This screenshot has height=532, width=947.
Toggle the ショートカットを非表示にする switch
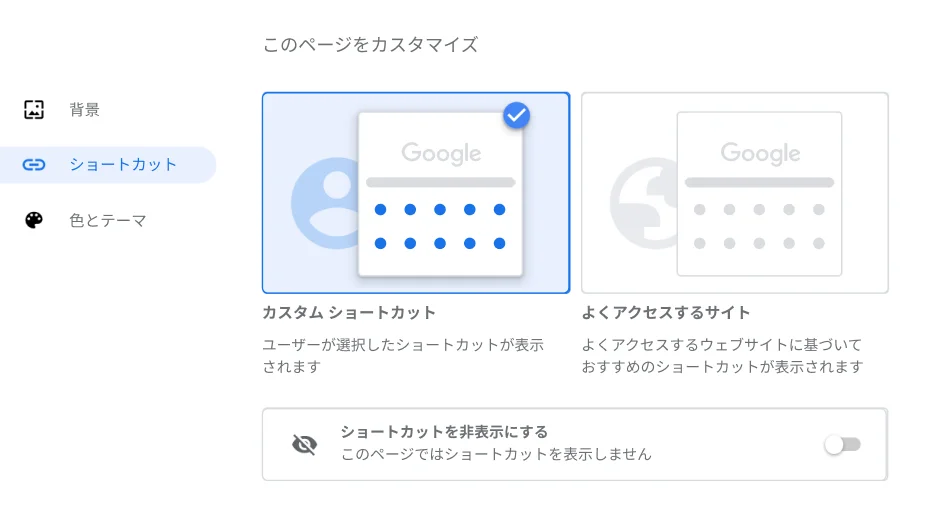coord(842,444)
